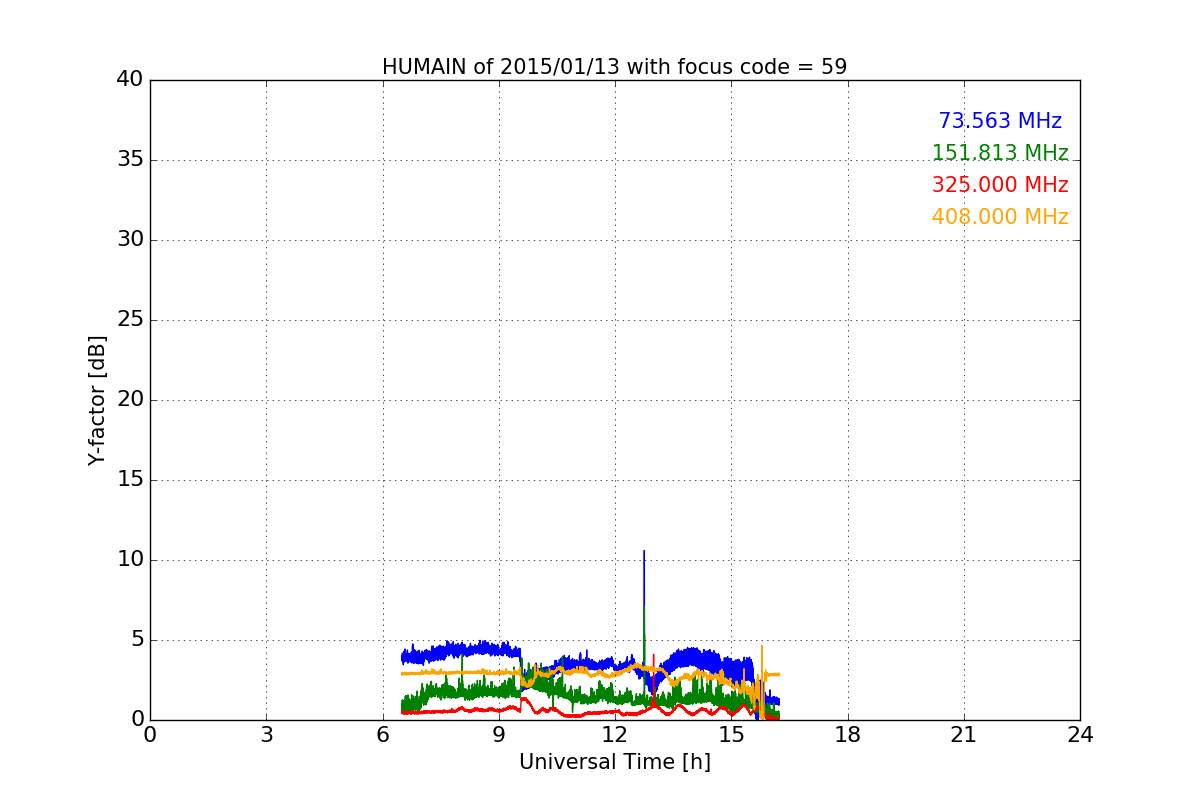Click x-axis tick label 9
Screen dimensions: 1200x800
[x=499, y=735]
